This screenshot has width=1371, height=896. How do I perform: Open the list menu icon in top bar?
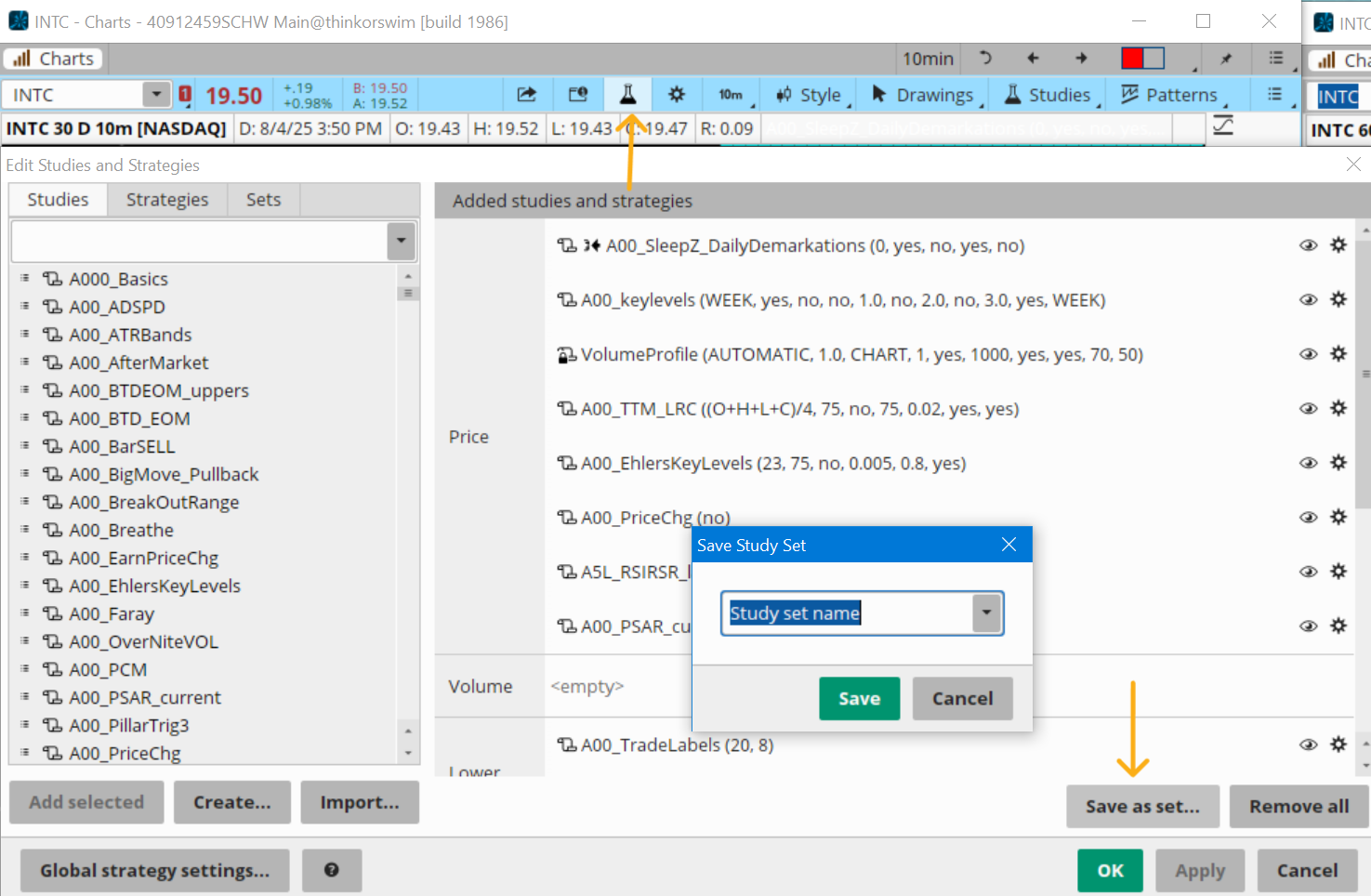(x=1276, y=59)
